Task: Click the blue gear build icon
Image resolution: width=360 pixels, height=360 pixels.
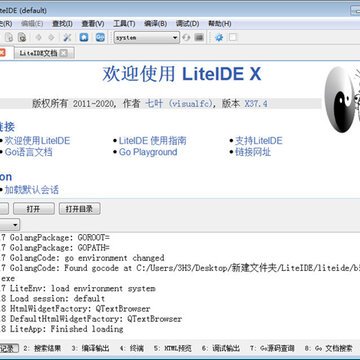Action: point(219,37)
